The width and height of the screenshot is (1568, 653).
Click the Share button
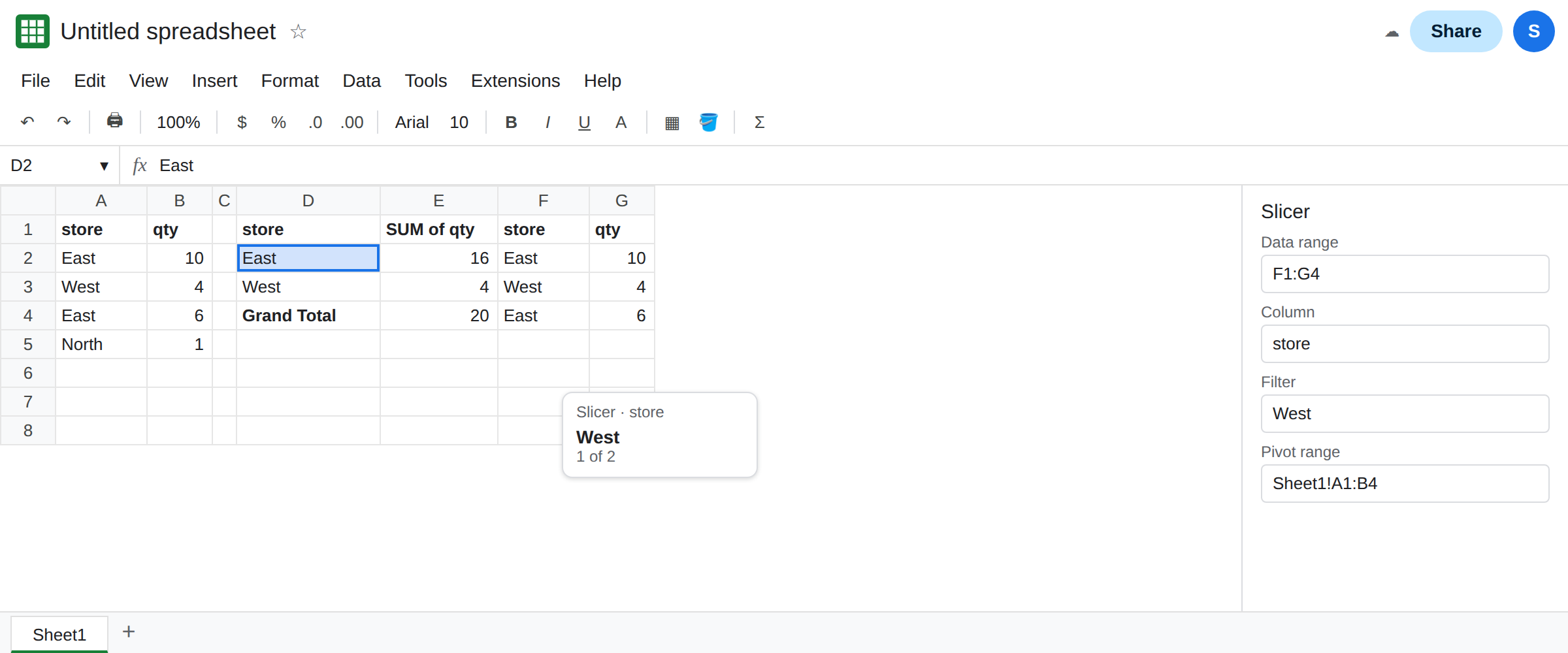[x=1456, y=31]
